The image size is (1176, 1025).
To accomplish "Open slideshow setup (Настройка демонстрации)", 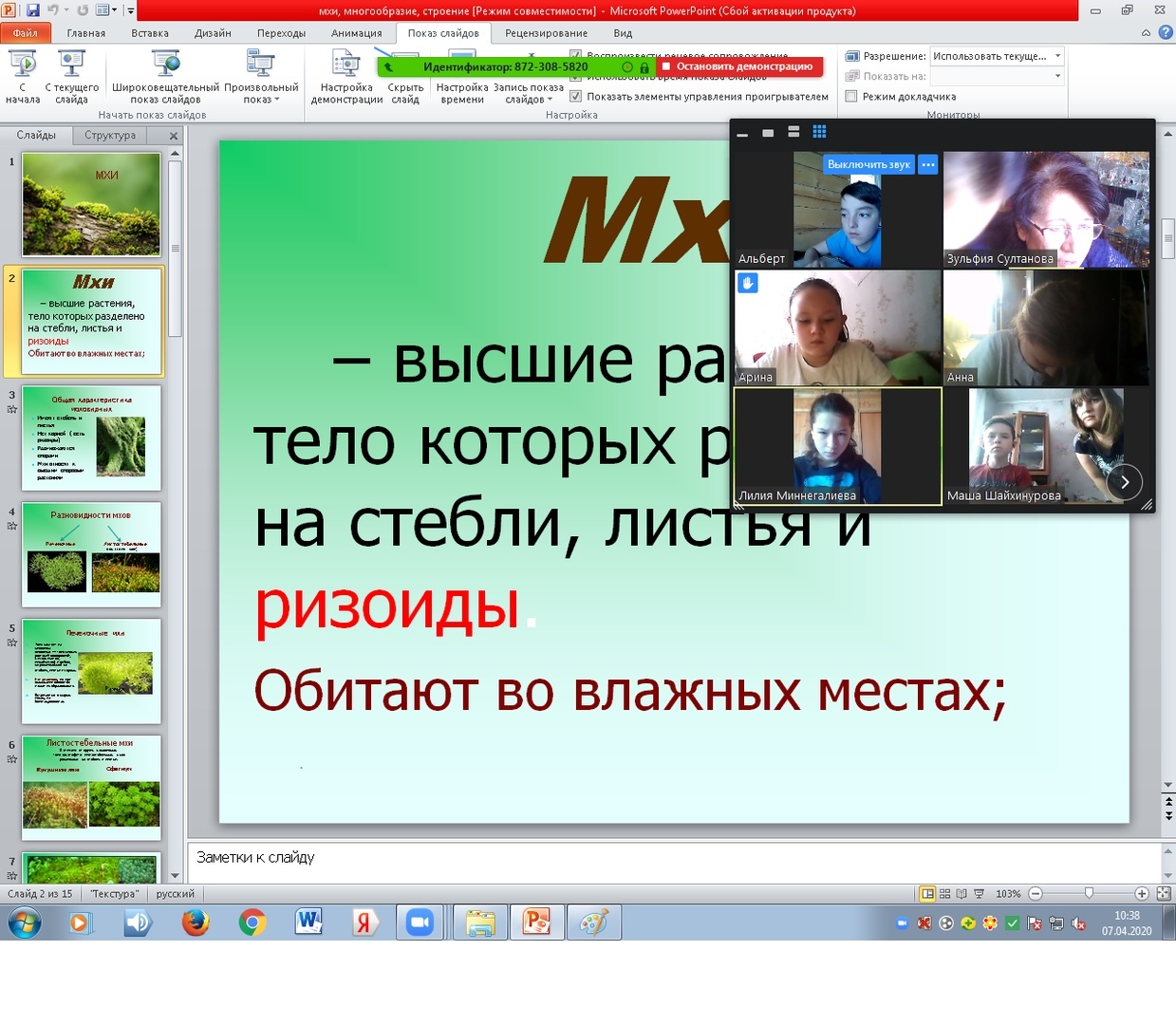I will (346, 76).
